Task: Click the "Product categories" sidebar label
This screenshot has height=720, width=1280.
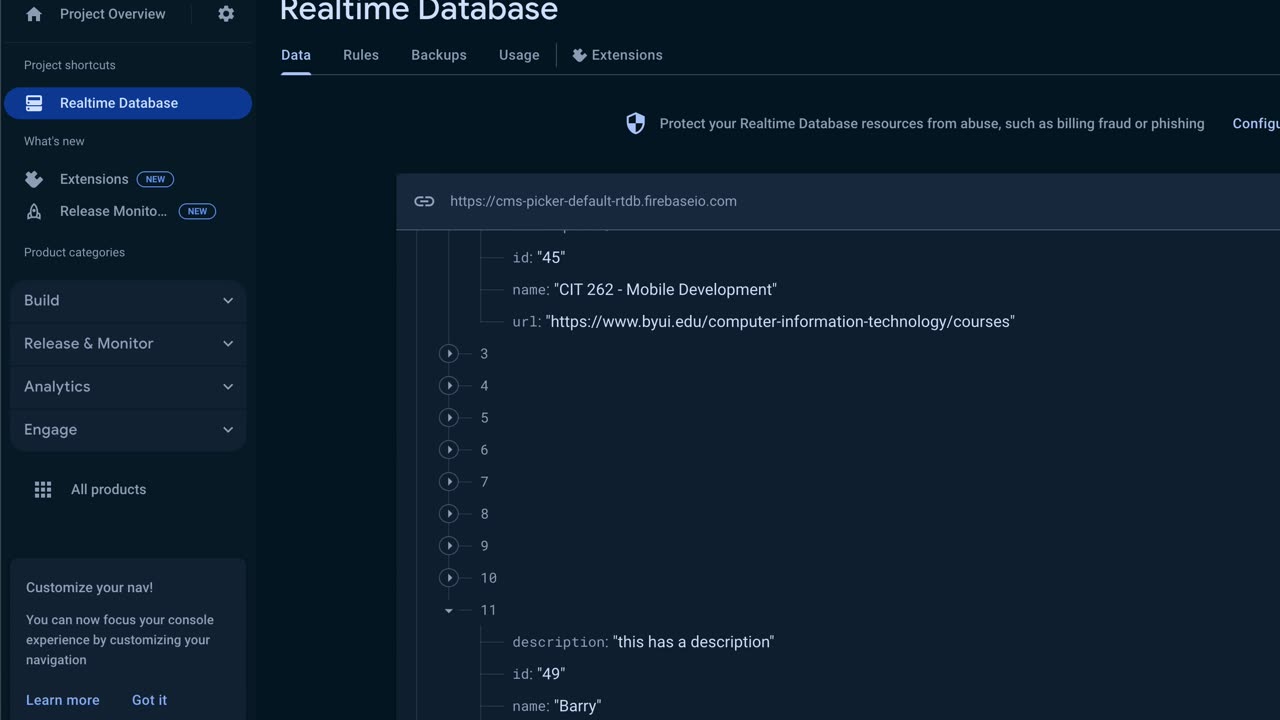Action: click(x=74, y=252)
